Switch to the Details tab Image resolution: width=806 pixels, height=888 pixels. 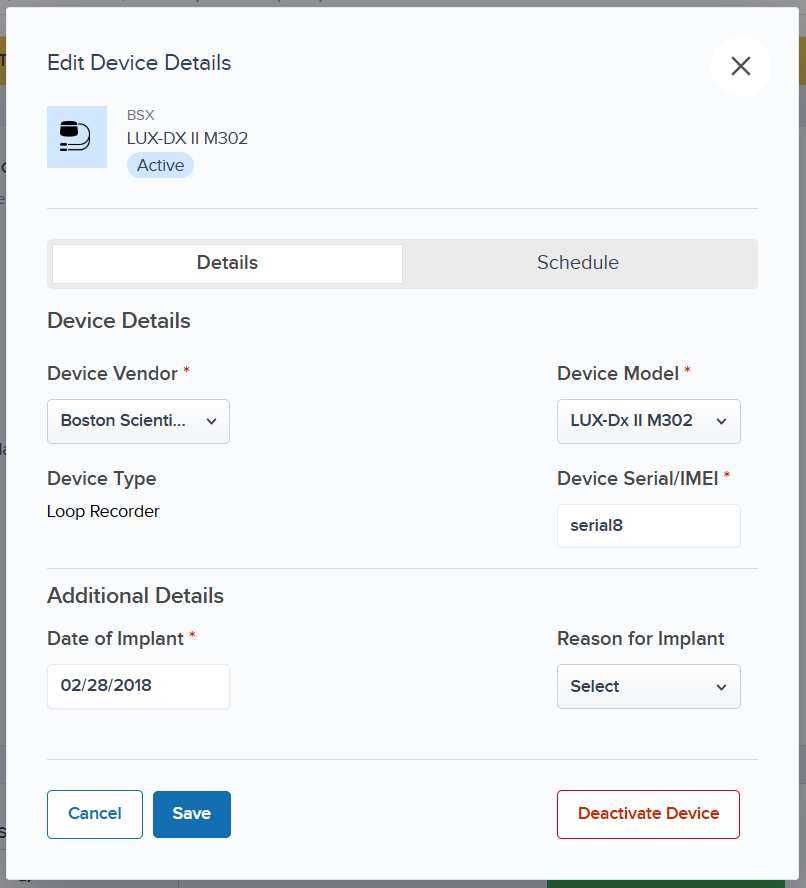[227, 263]
